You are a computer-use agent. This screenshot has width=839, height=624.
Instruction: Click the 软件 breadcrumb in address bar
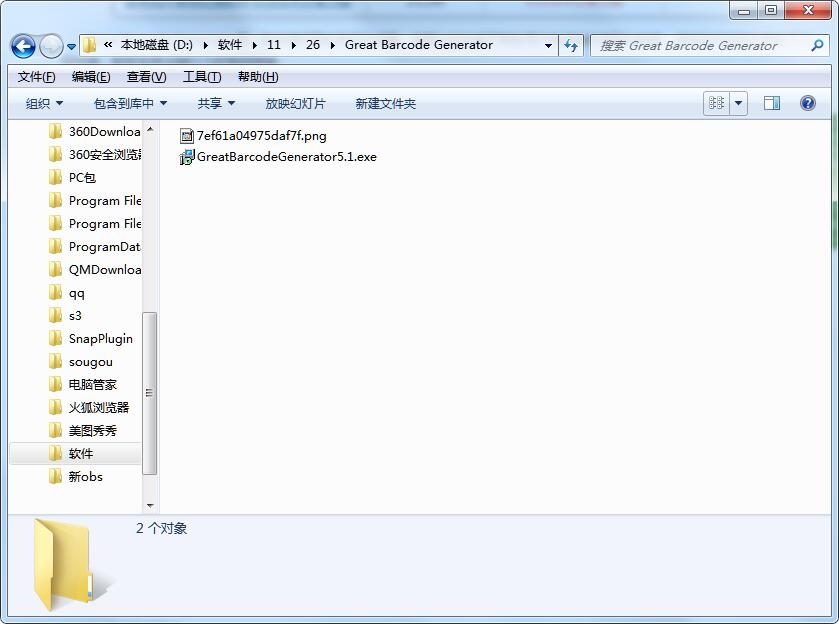230,45
